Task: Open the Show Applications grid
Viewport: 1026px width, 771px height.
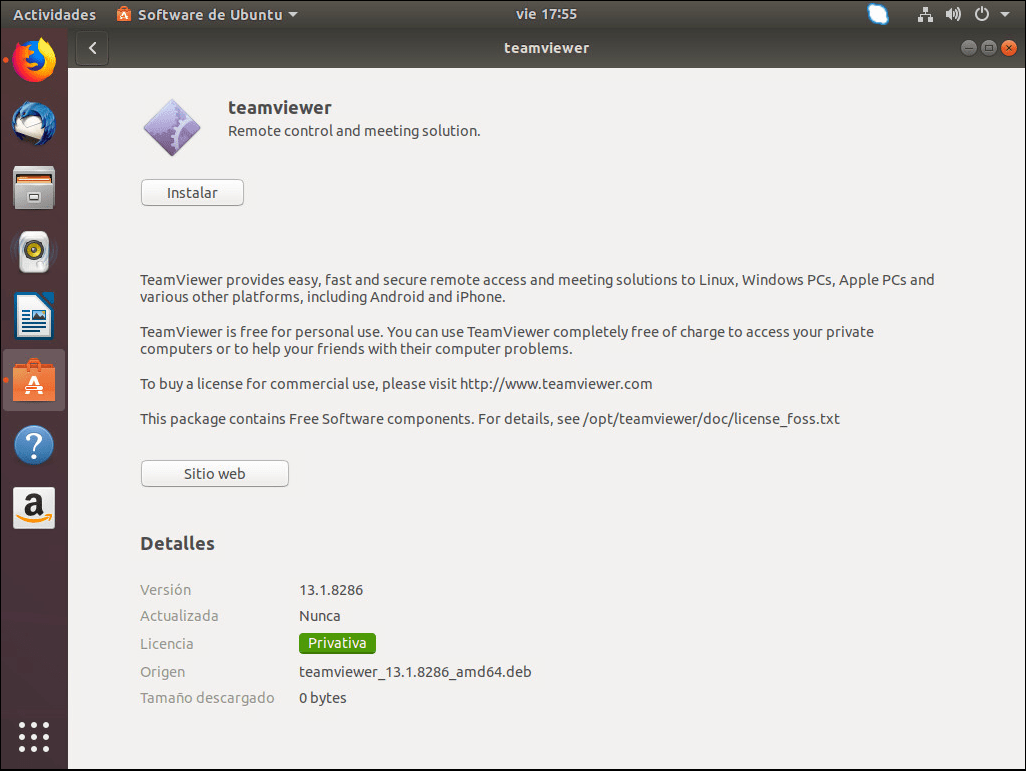Action: click(x=33, y=737)
